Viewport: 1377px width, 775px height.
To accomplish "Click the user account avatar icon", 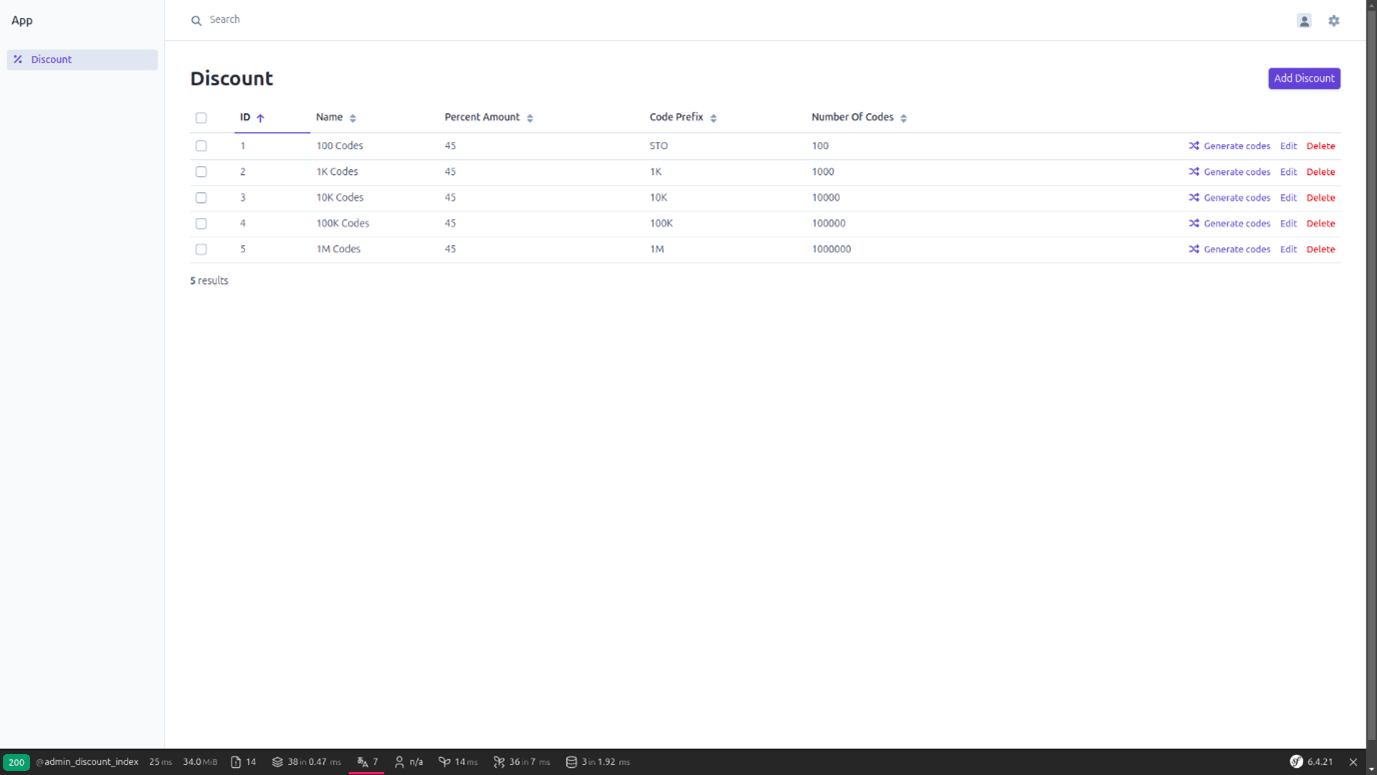I will coord(1304,20).
